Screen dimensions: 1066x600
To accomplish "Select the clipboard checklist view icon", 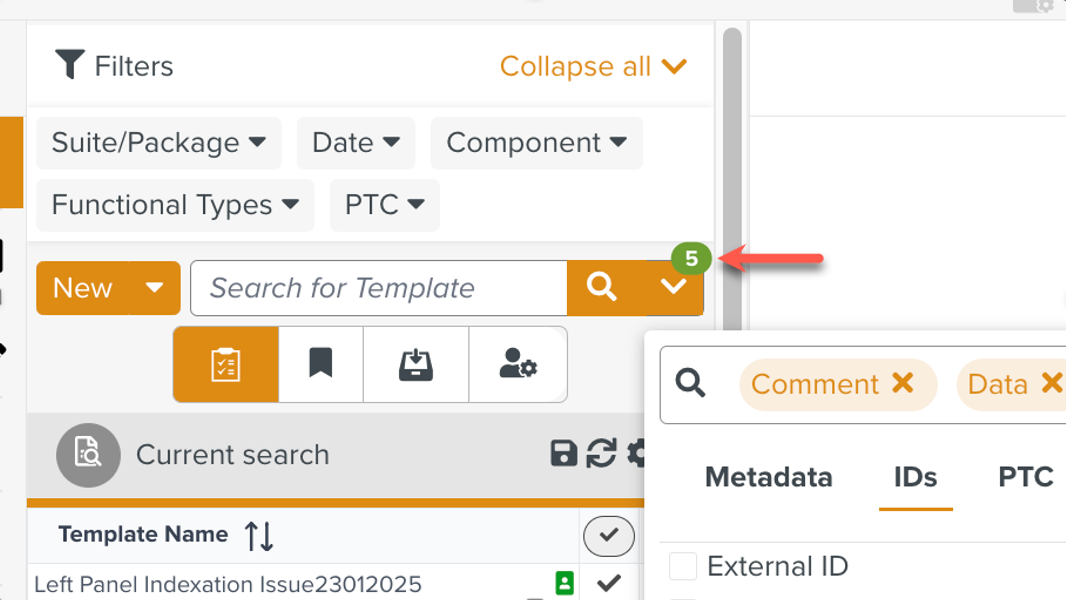I will point(226,365).
